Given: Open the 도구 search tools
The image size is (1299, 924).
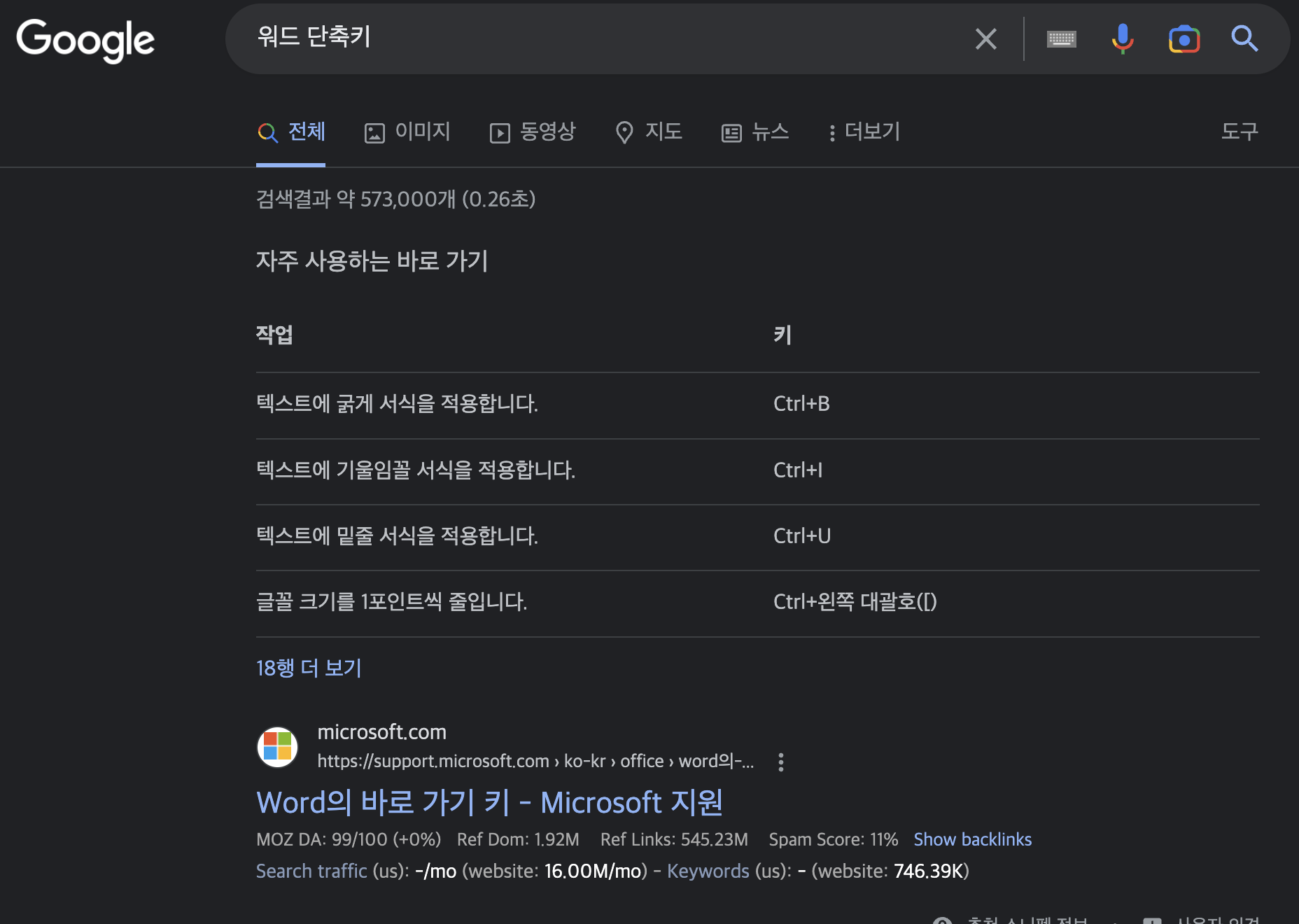Looking at the screenshot, I should pos(1239,132).
